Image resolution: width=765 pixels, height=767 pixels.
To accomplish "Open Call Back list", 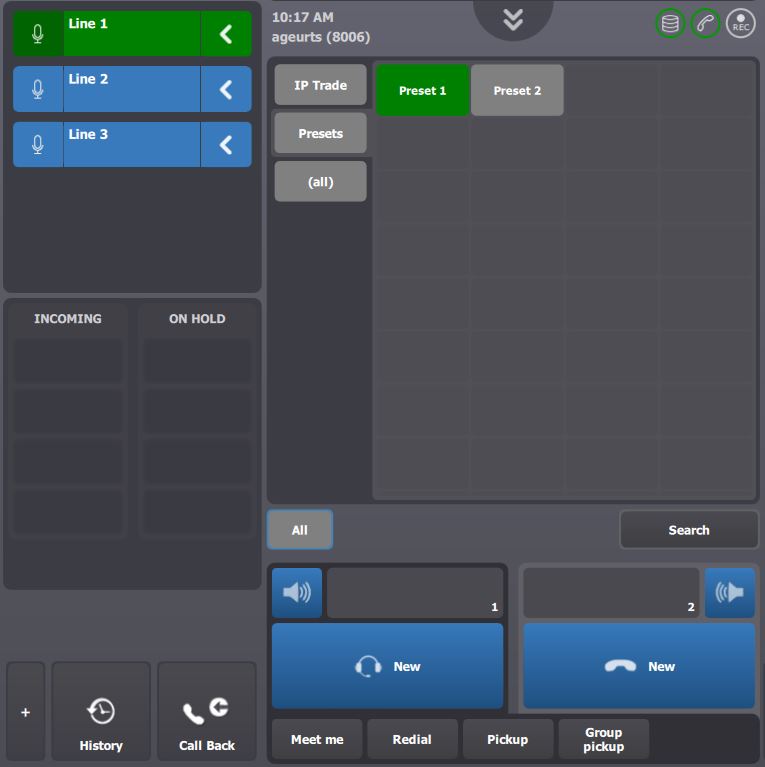I will pyautogui.click(x=206, y=712).
